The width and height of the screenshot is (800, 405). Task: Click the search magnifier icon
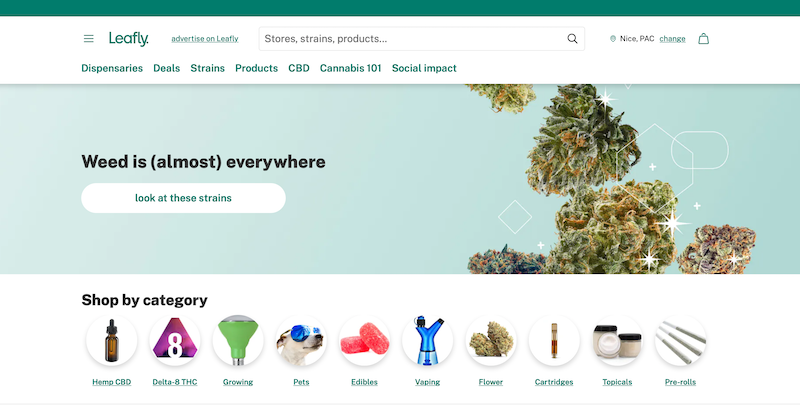click(x=572, y=39)
